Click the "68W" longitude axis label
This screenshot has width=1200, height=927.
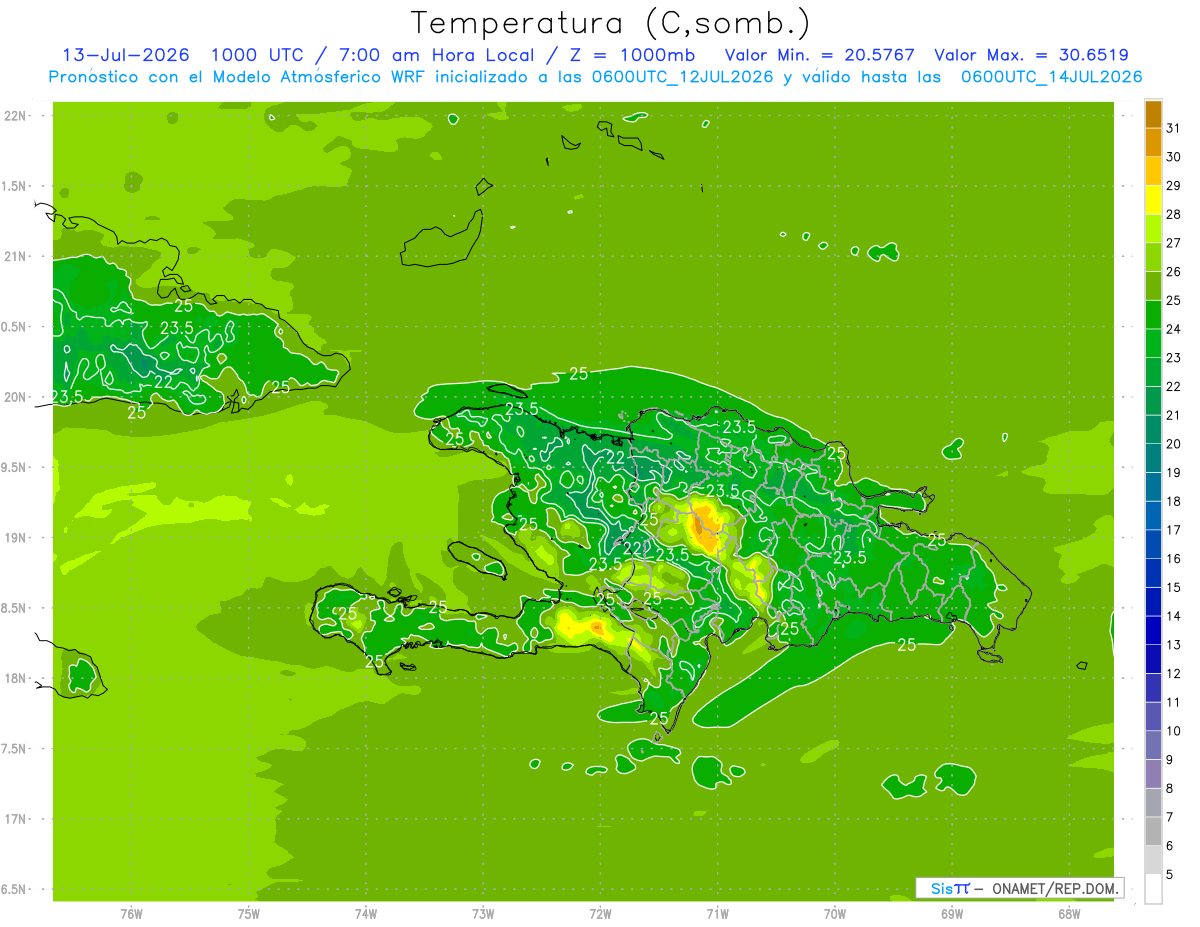click(x=1069, y=913)
